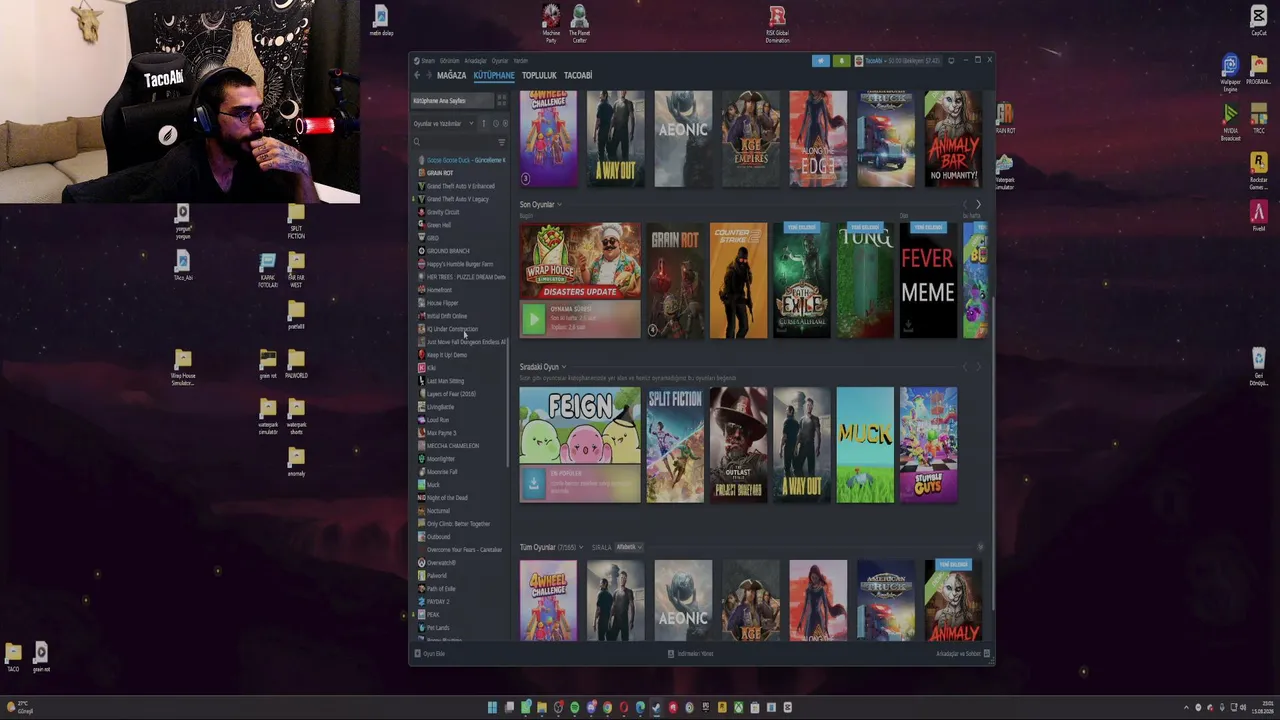The height and width of the screenshot is (720, 1280).
Task: Open the Steam announcements megaphone button
Action: pyautogui.click(x=821, y=61)
